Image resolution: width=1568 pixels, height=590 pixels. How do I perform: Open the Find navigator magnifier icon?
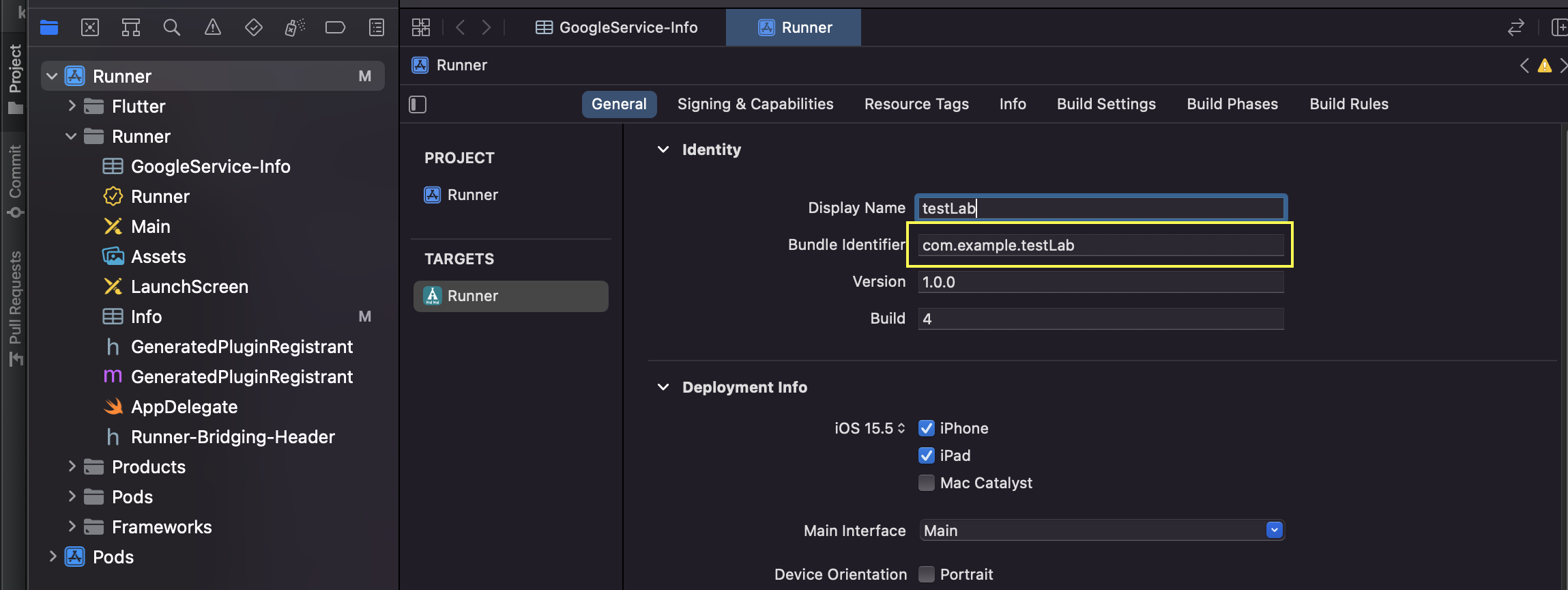click(172, 27)
